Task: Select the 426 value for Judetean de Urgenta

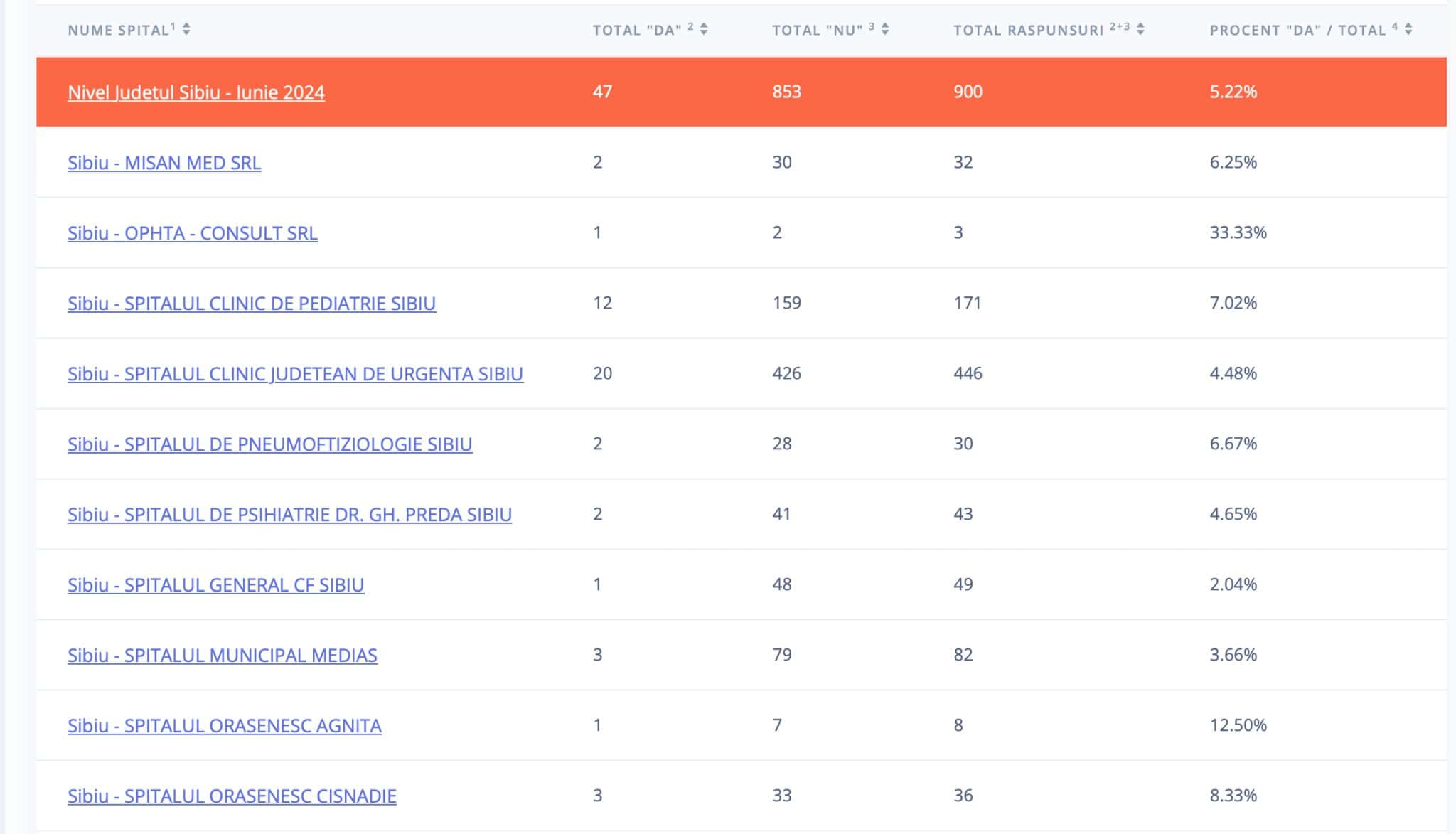Action: [786, 373]
